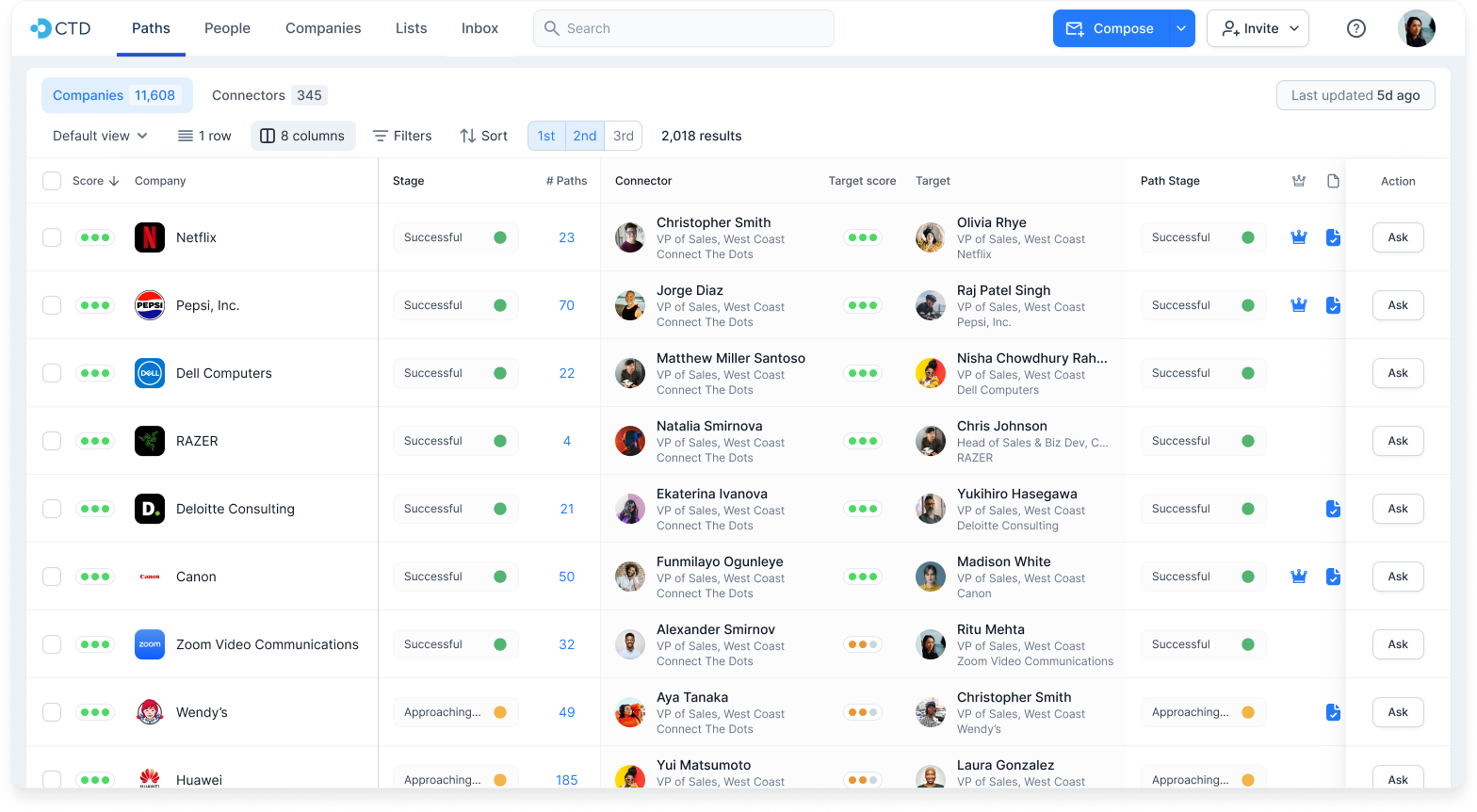Select the Dell Computers row checkbox
This screenshot has width=1477, height=812.
(52, 373)
